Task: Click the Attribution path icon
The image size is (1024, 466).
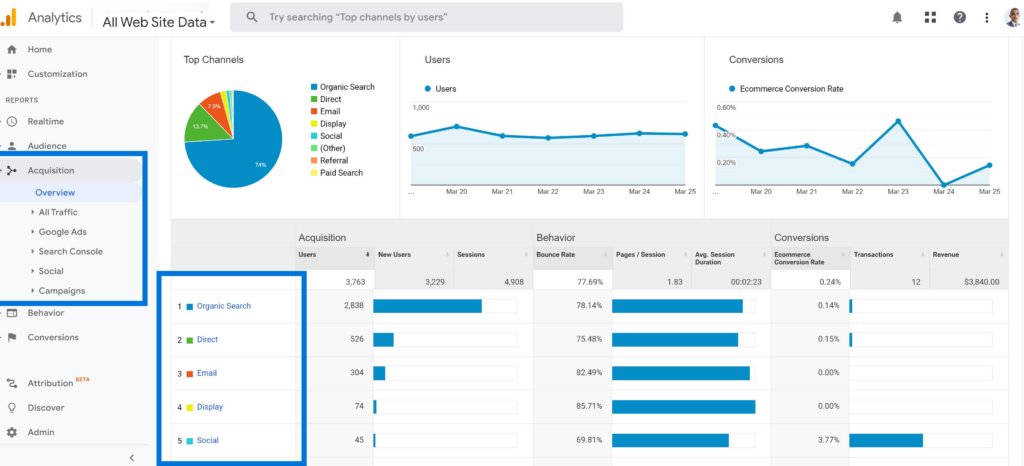Action: tap(12, 383)
